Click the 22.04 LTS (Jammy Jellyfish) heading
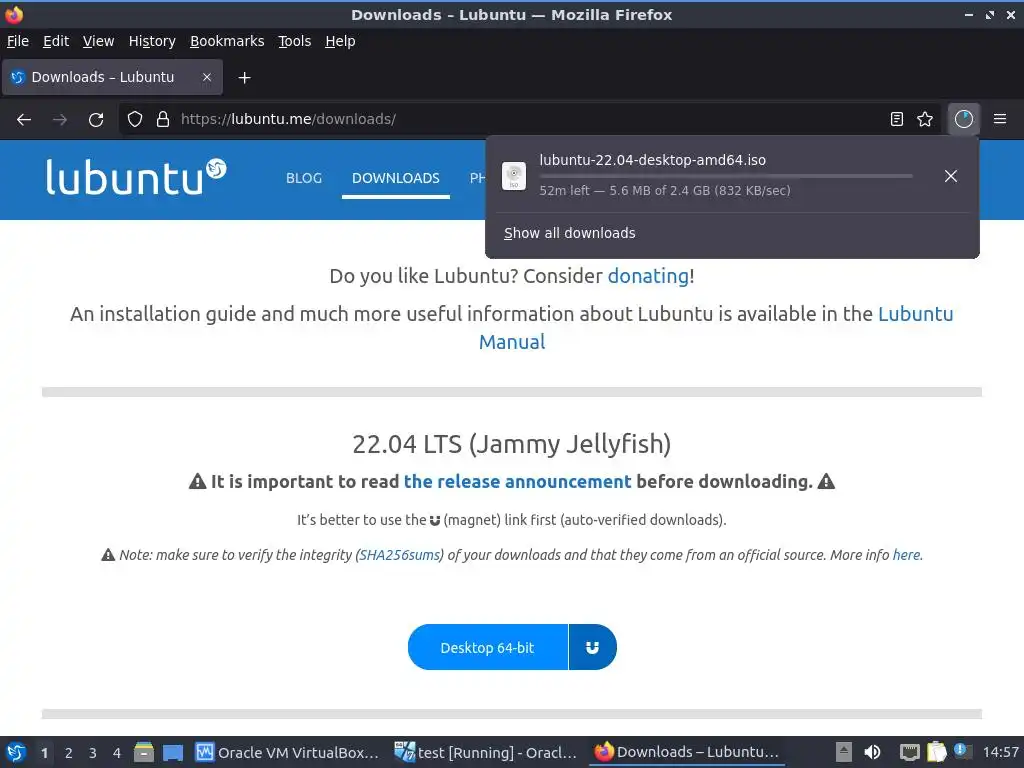 [x=511, y=444]
